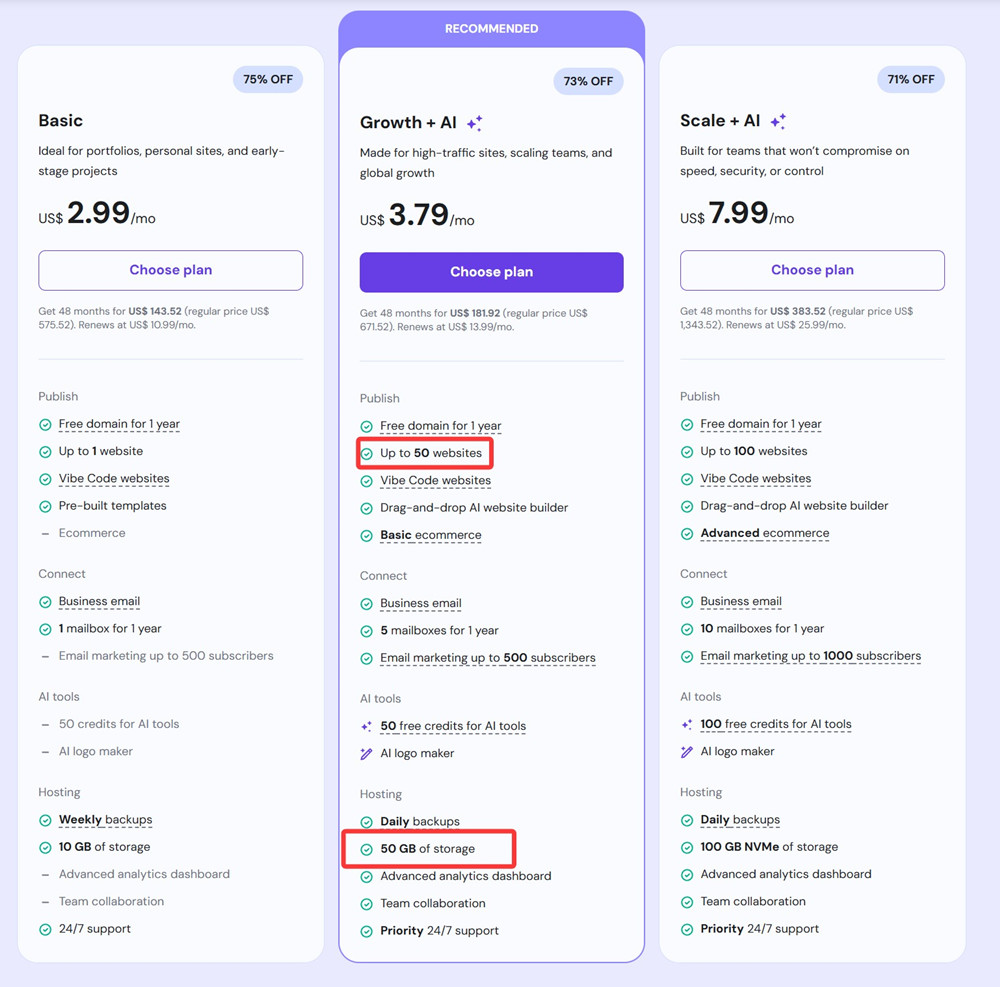Screen dimensions: 1000x987
Task: Click sparkle icon next to 100 free credits
Action: 687,724
